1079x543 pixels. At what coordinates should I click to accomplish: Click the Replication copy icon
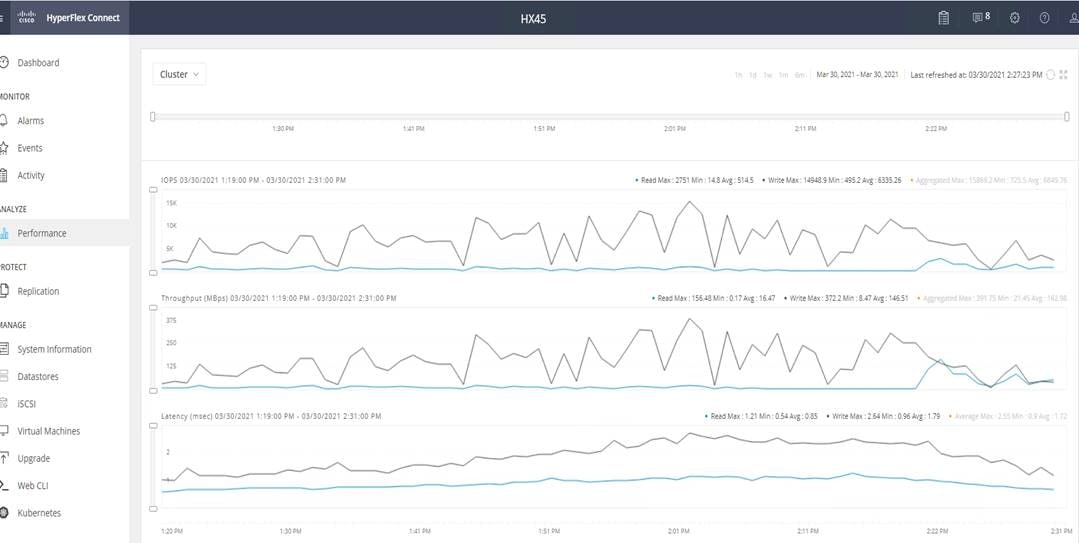pyautogui.click(x=3, y=291)
